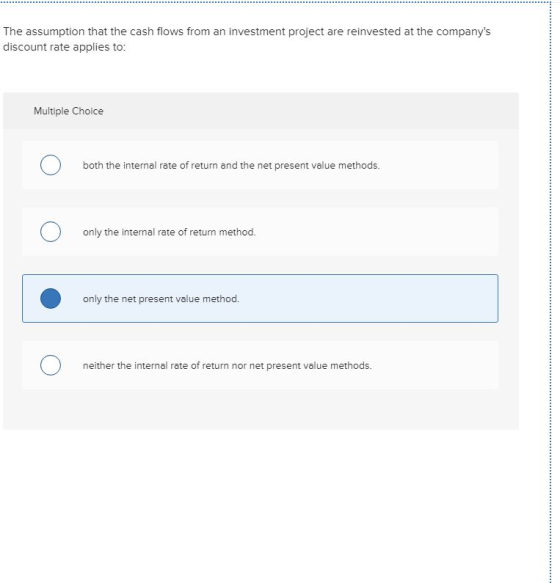Click the blank right side of the 'both' option card
The width and height of the screenshot is (560, 583).
click(x=439, y=165)
